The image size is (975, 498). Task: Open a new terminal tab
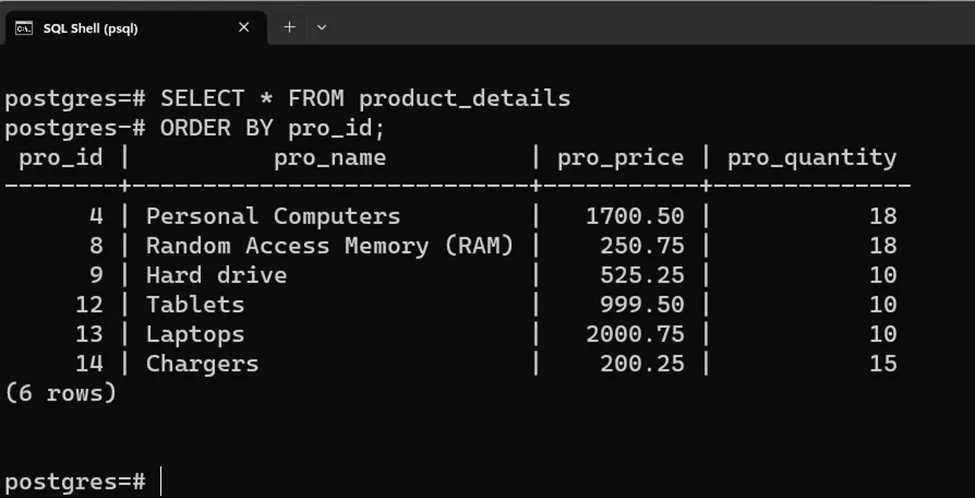pos(289,27)
